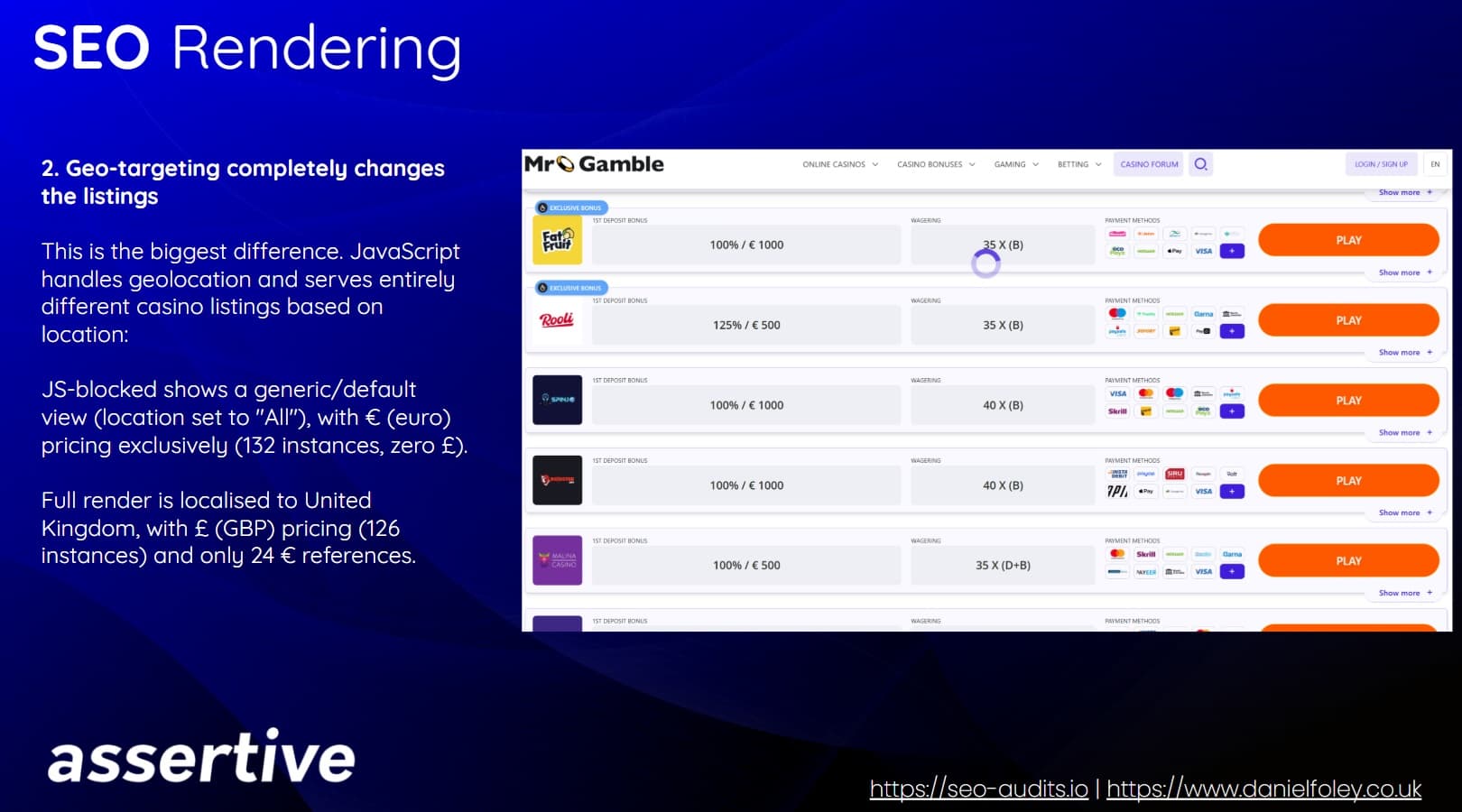Click the SIRU payment icon
The width and height of the screenshot is (1462, 812).
[x=1174, y=474]
